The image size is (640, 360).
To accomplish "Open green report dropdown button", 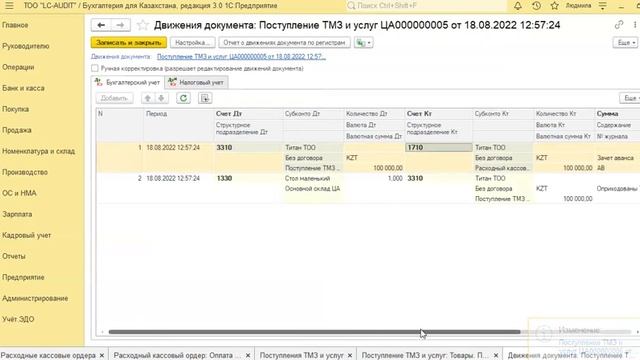I will pyautogui.click(x=363, y=42).
